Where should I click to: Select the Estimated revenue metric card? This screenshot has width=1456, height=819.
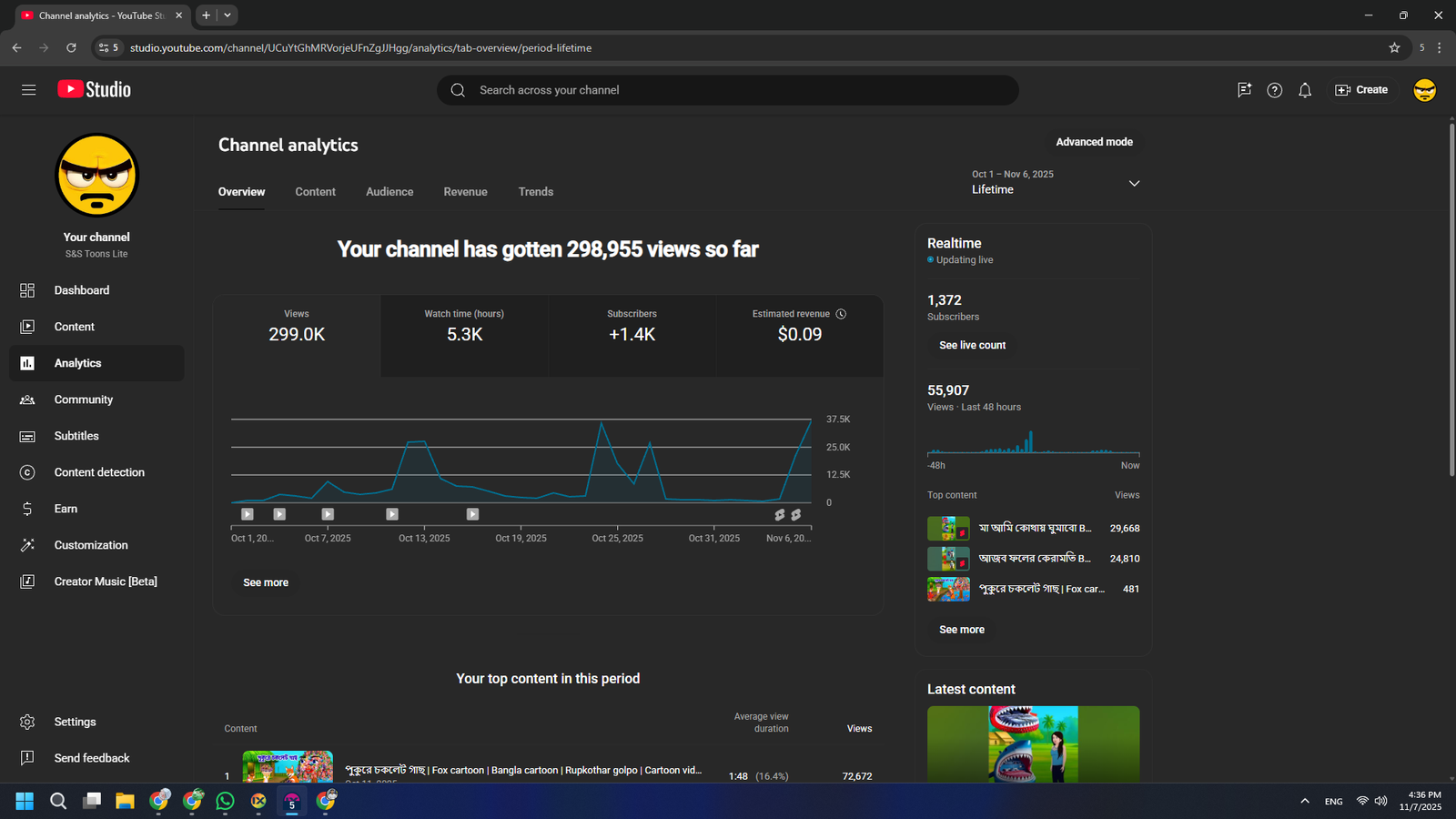[x=799, y=336]
